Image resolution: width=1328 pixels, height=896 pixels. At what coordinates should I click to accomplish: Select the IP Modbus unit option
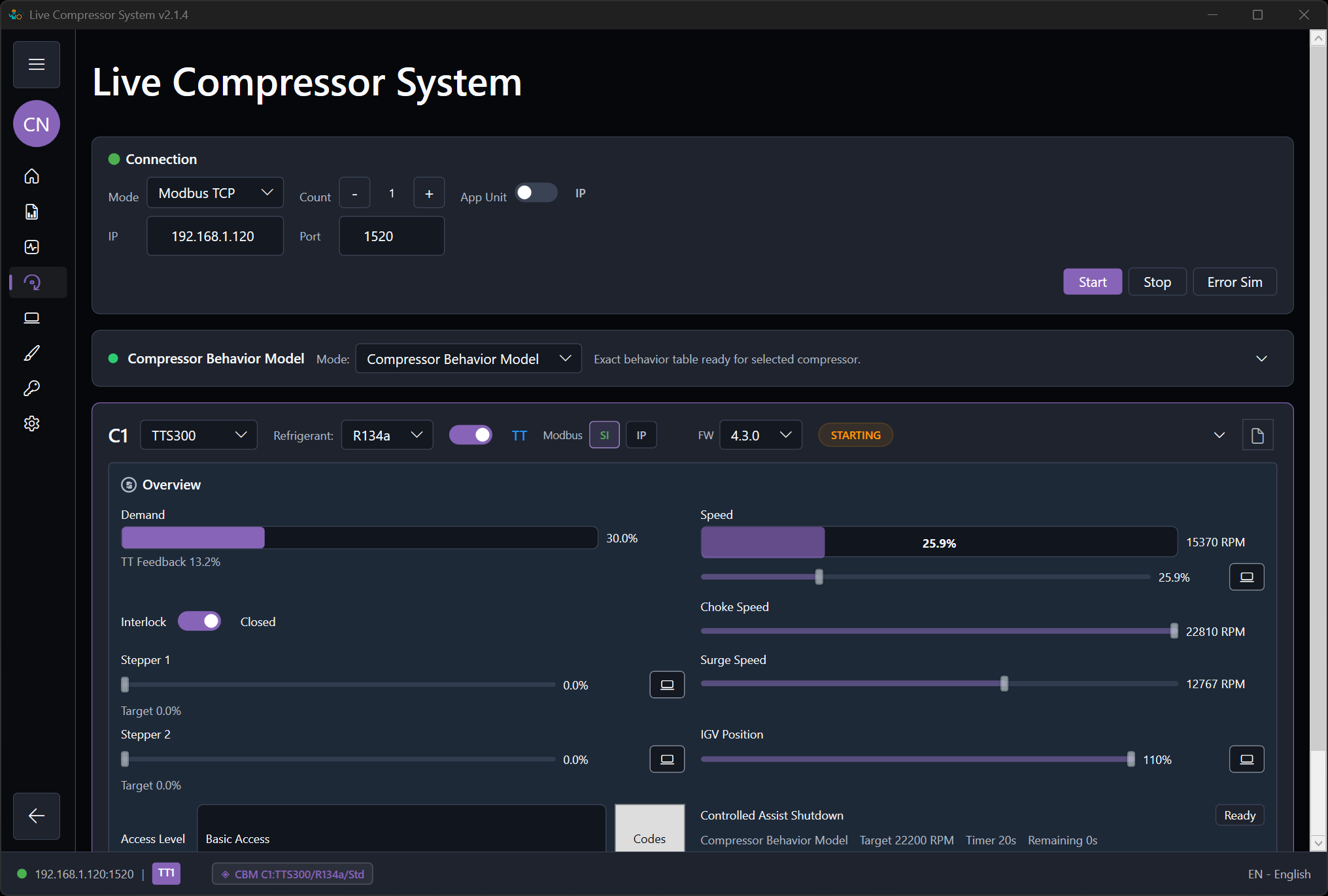[641, 435]
